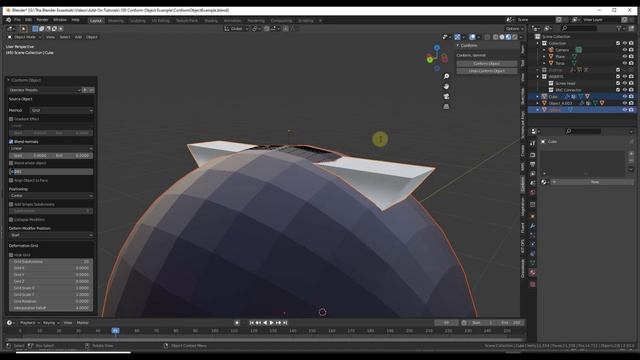
Task: Hide the Camera object with eye icon
Action: (624, 50)
